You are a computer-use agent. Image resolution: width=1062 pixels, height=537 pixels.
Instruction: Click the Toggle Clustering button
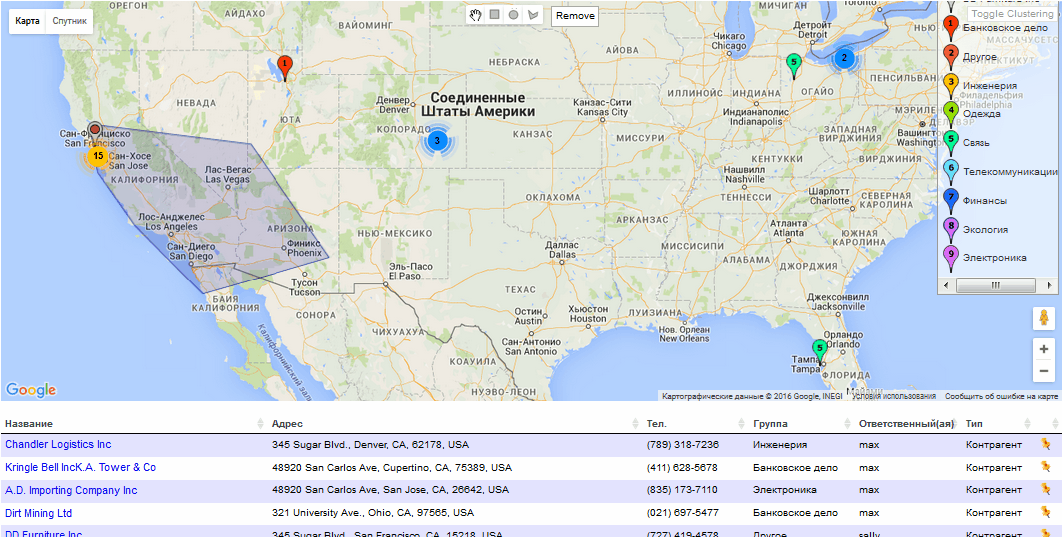tap(1012, 14)
